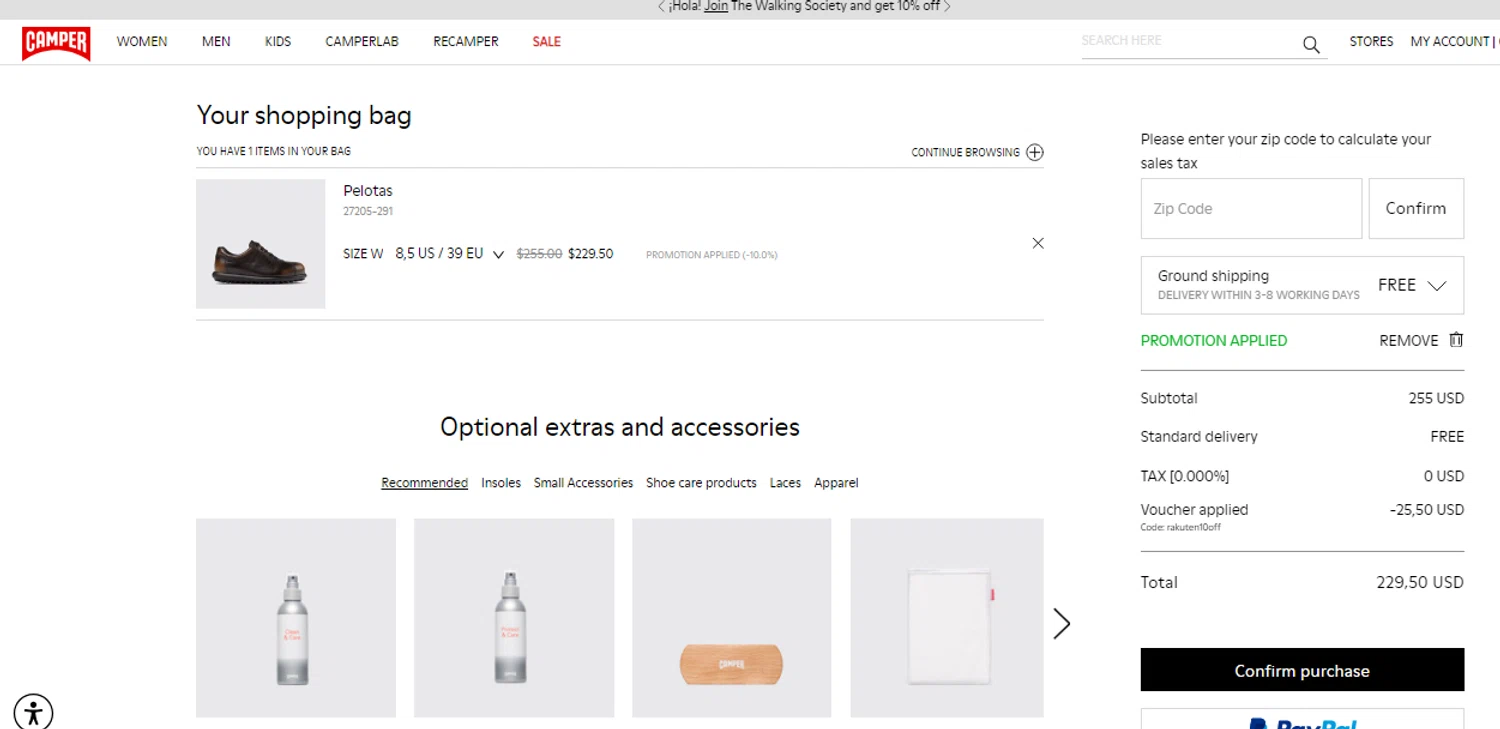Click the plus icon beside Continue Browsing

(1035, 152)
